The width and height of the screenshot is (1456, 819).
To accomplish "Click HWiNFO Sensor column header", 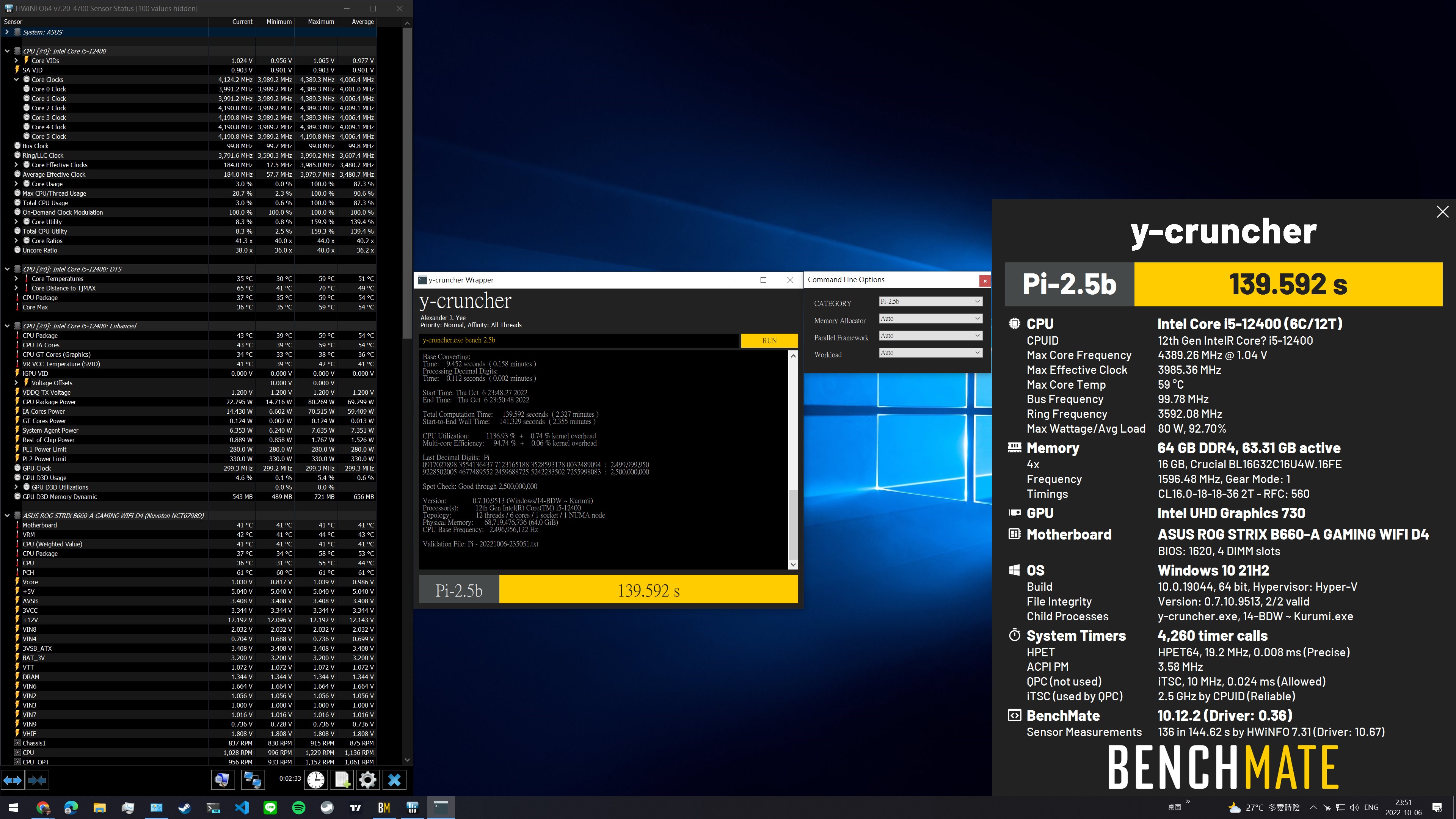I will click(105, 22).
